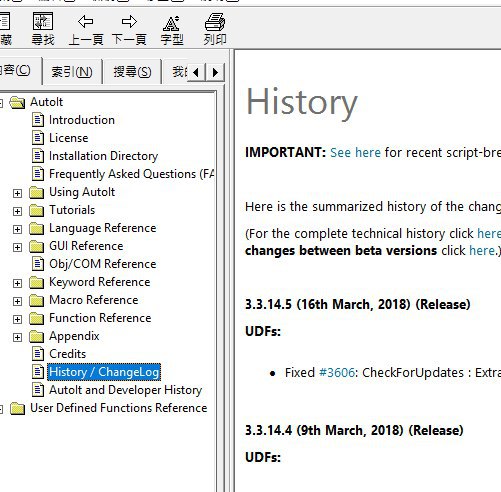Select the Language Reference tree label

click(x=103, y=228)
